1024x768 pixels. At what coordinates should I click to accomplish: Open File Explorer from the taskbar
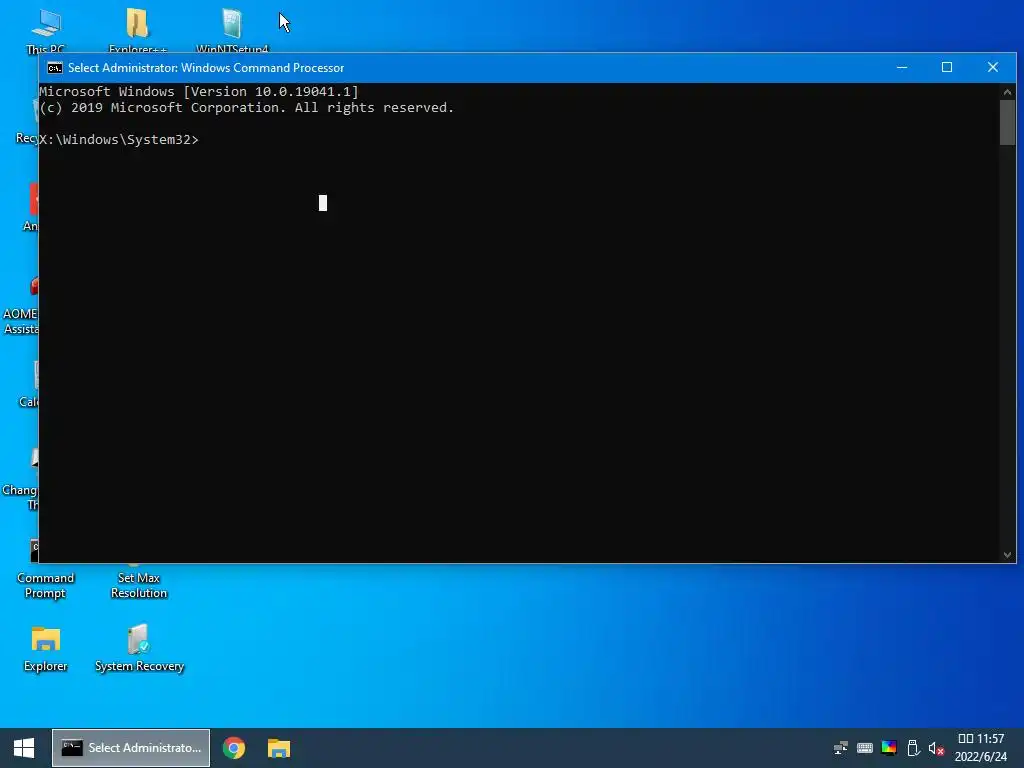coord(279,748)
